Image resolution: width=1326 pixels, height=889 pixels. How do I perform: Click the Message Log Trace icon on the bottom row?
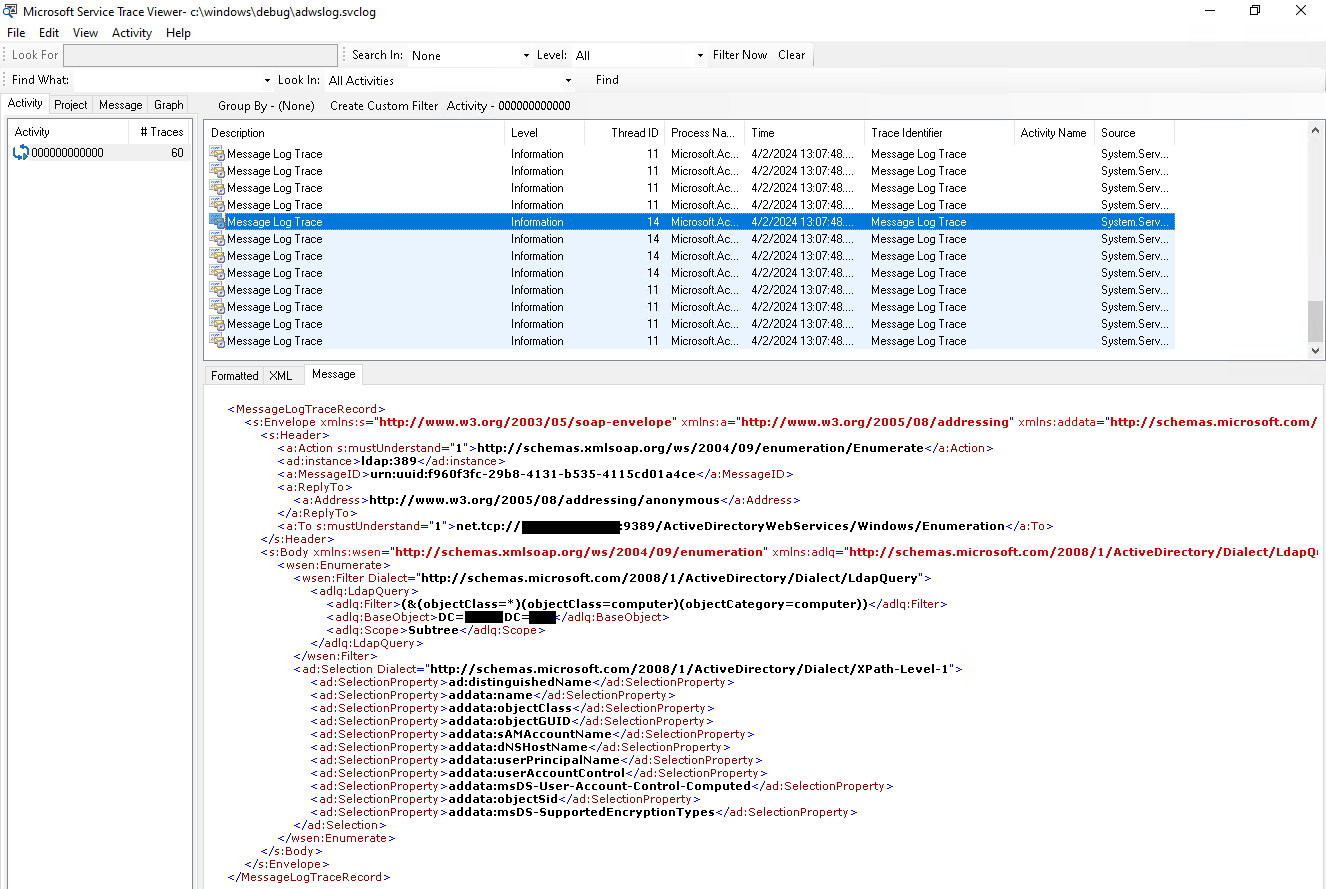pyautogui.click(x=215, y=340)
